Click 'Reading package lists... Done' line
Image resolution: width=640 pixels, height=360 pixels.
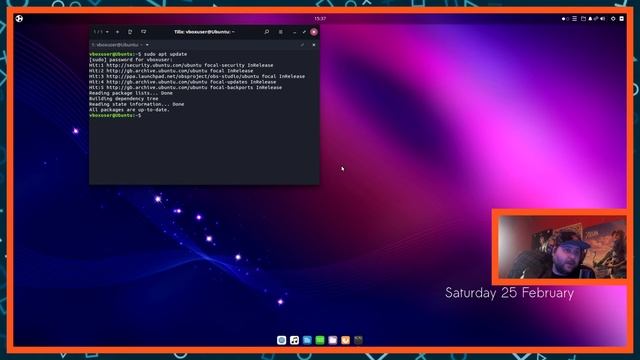(131, 93)
